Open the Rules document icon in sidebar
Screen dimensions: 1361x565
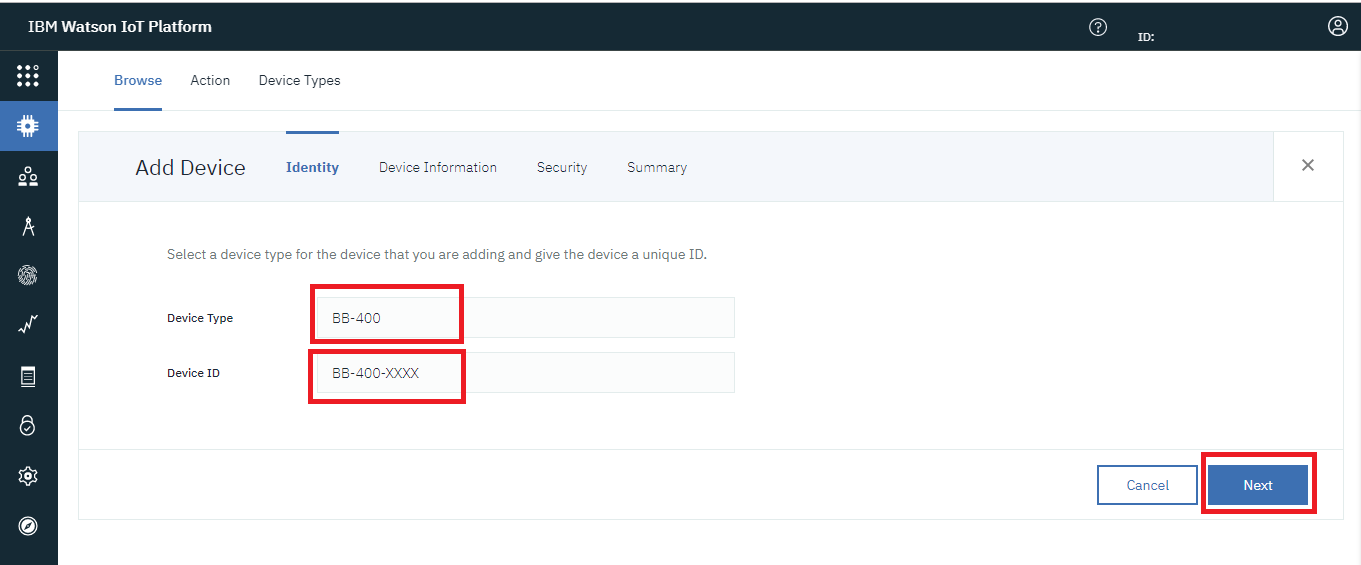coord(28,376)
